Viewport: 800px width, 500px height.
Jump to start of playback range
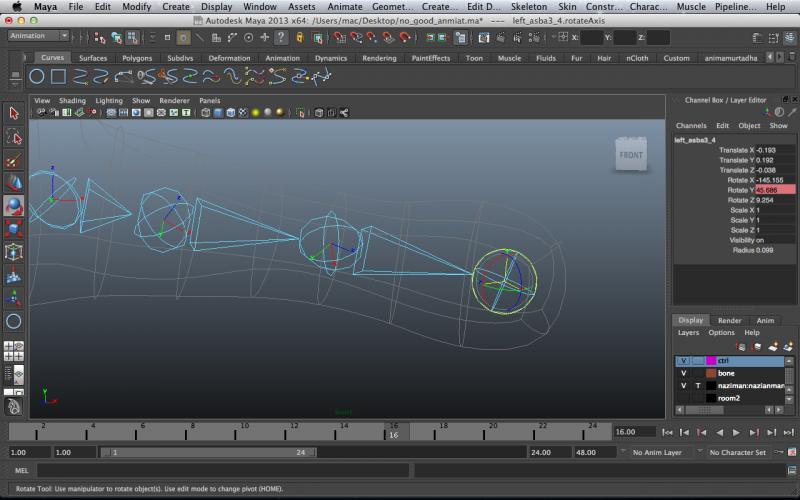pyautogui.click(x=667, y=432)
